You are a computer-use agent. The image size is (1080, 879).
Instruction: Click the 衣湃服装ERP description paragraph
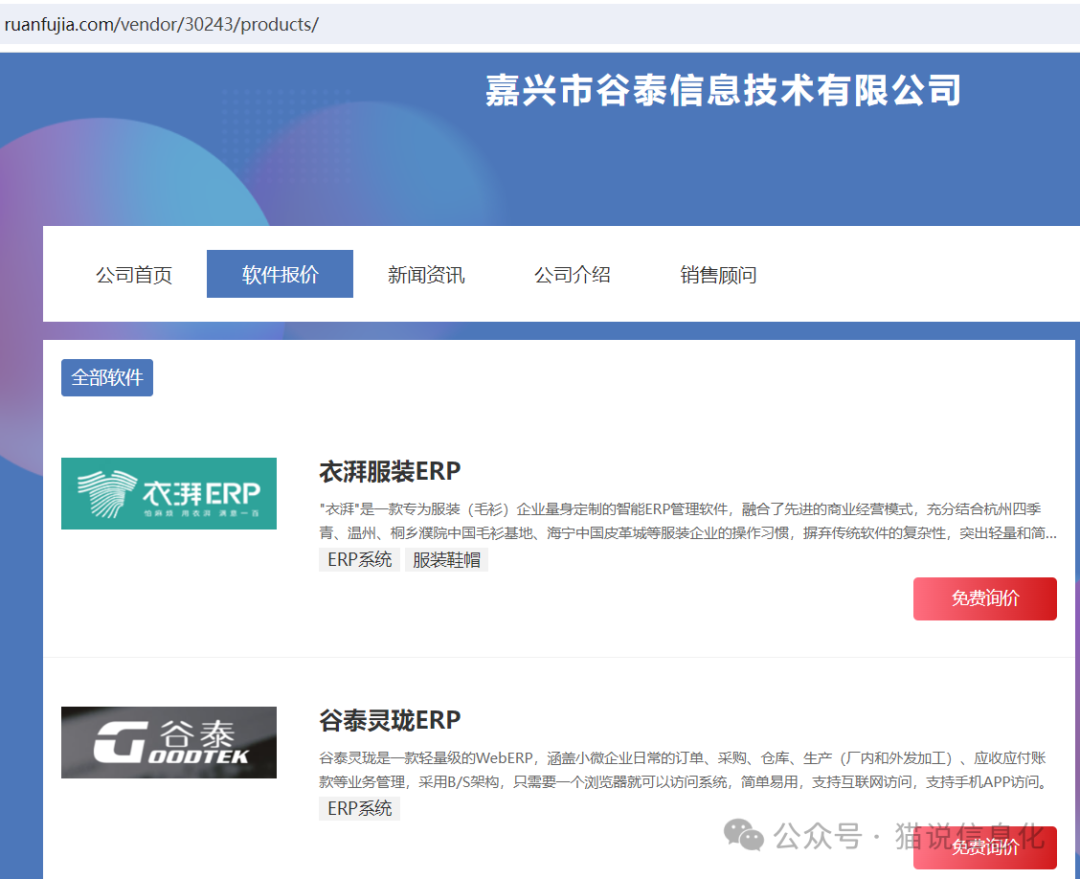pyautogui.click(x=687, y=521)
